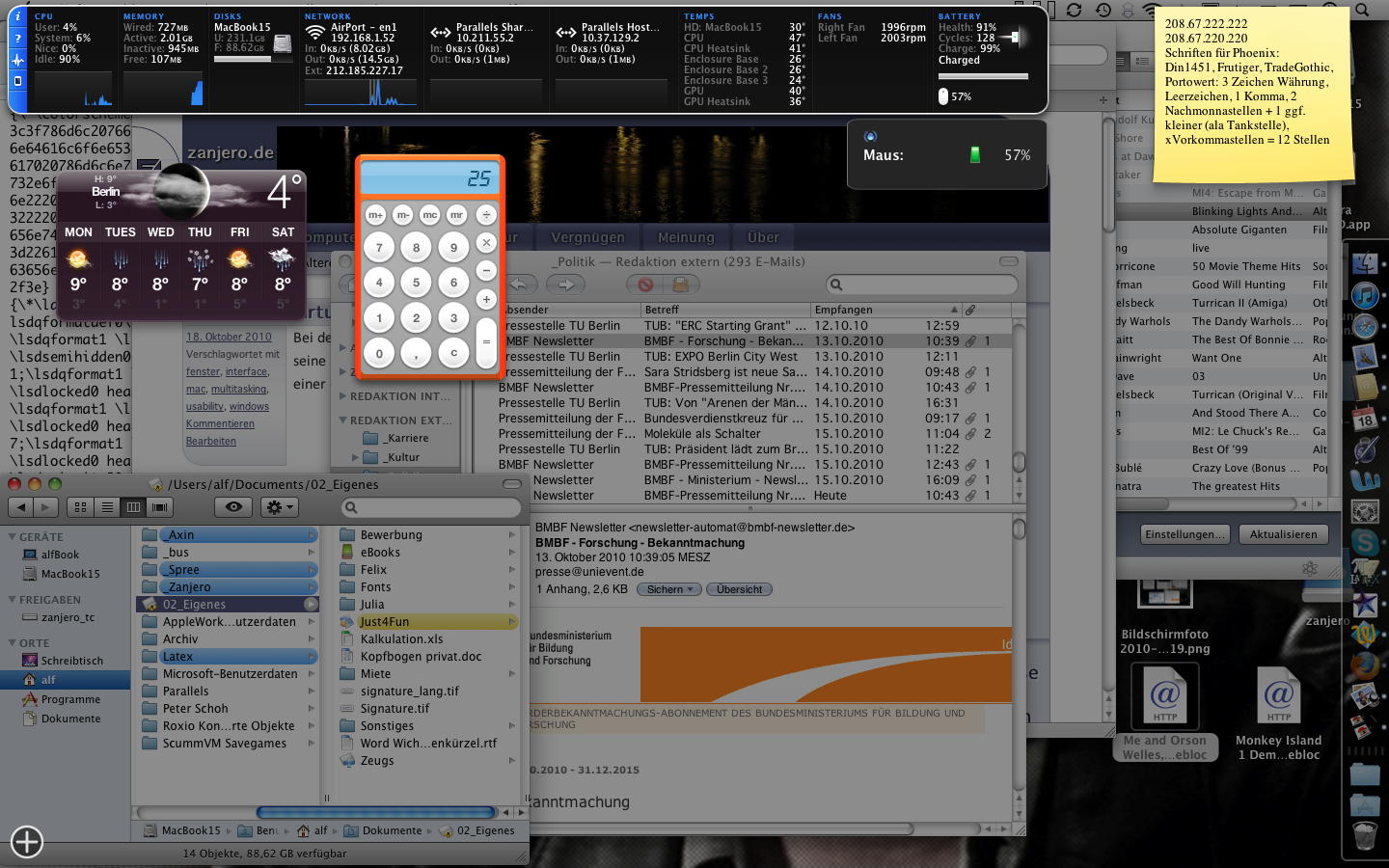
Task: Click the Firefox icon in the Dock
Action: (x=1365, y=665)
